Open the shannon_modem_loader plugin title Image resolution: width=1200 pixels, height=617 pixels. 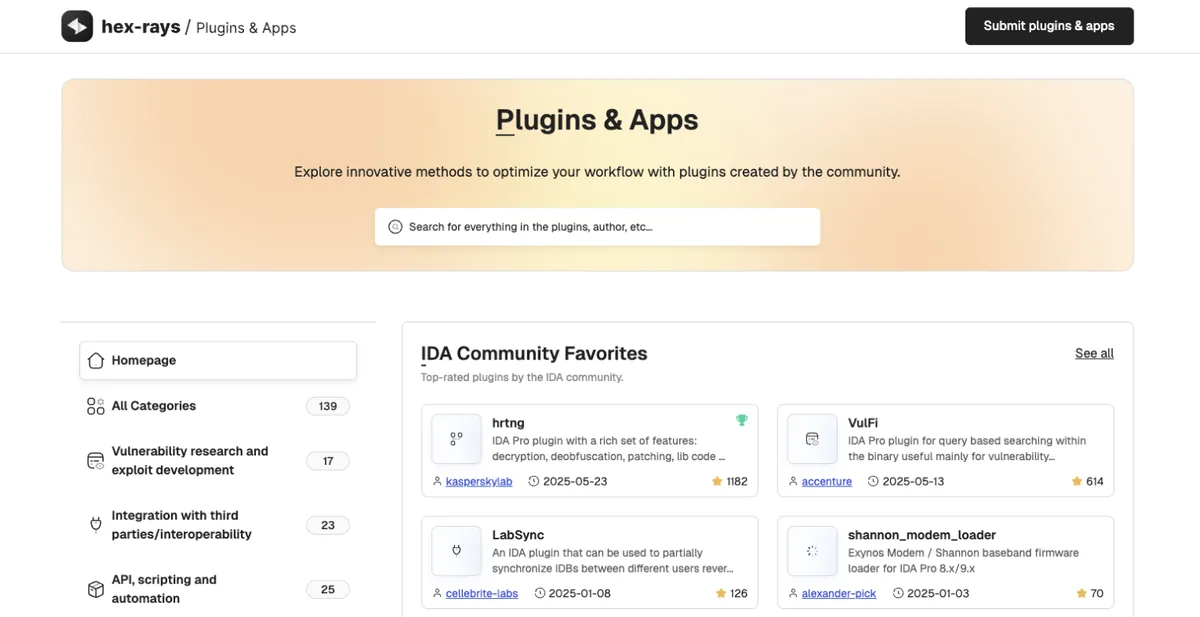pyautogui.click(x=922, y=535)
